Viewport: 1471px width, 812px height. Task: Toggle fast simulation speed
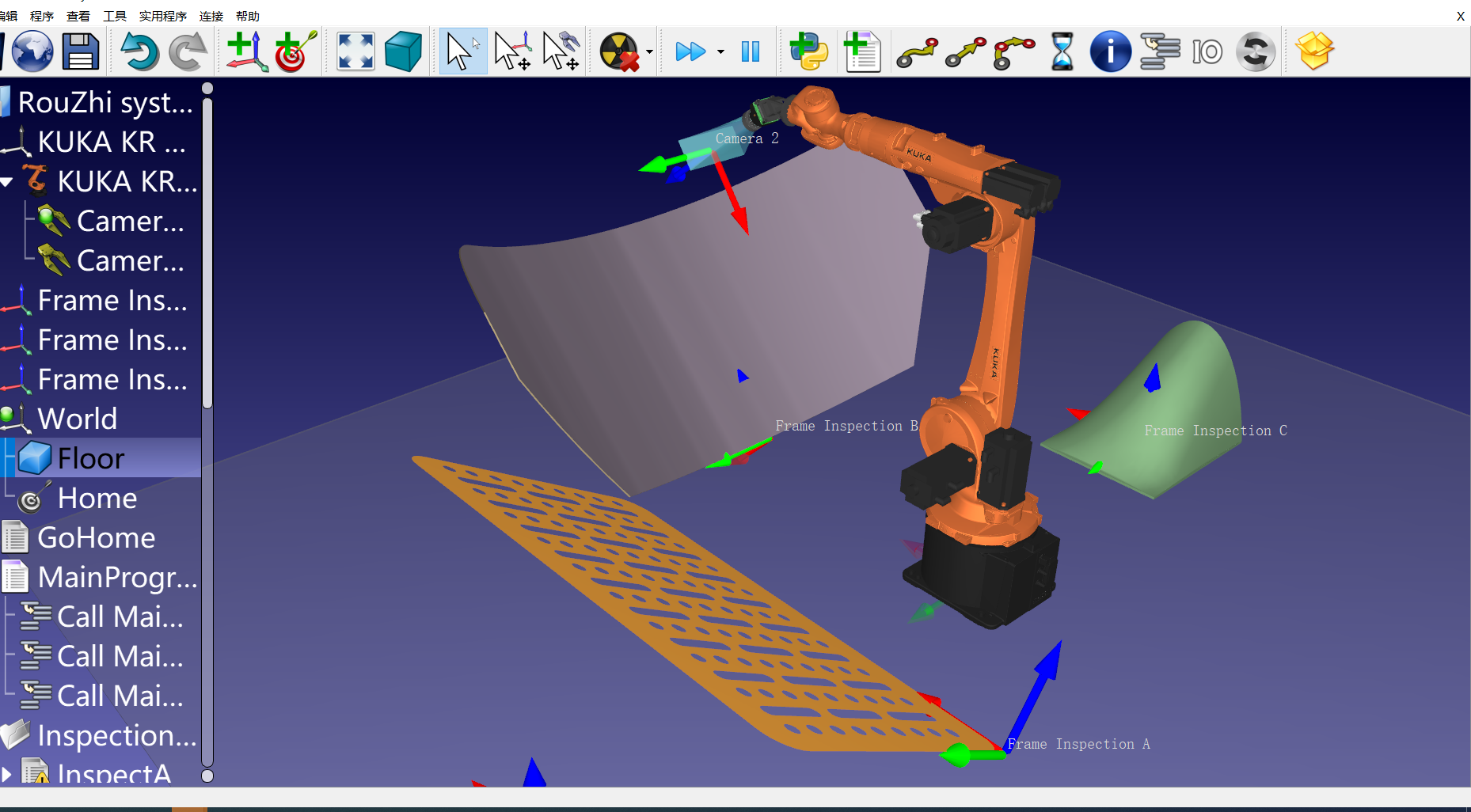(690, 51)
